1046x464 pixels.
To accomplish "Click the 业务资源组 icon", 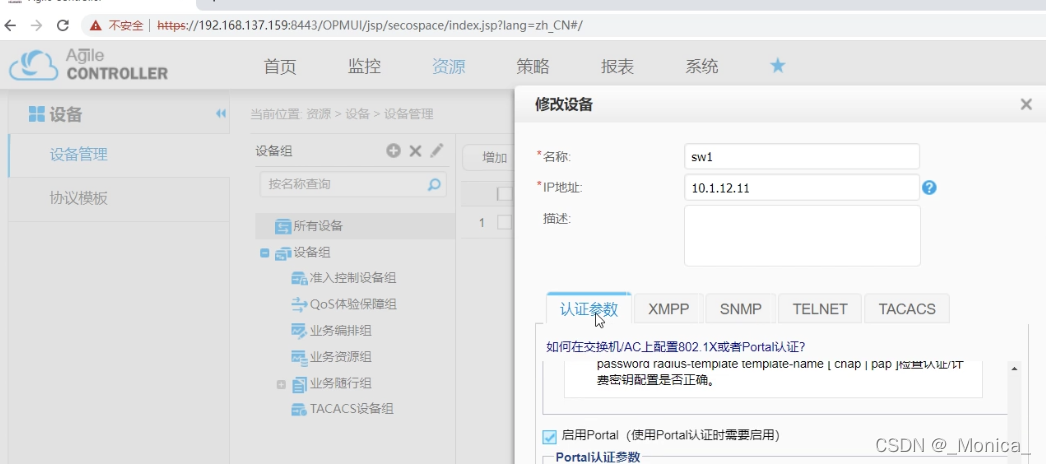I will click(300, 357).
